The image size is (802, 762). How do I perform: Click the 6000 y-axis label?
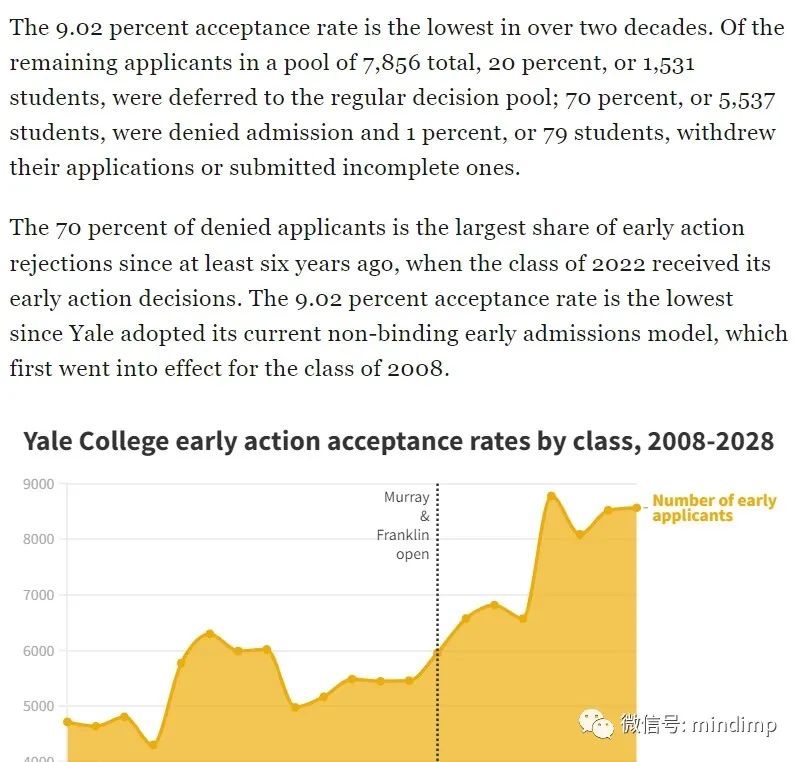pyautogui.click(x=39, y=651)
